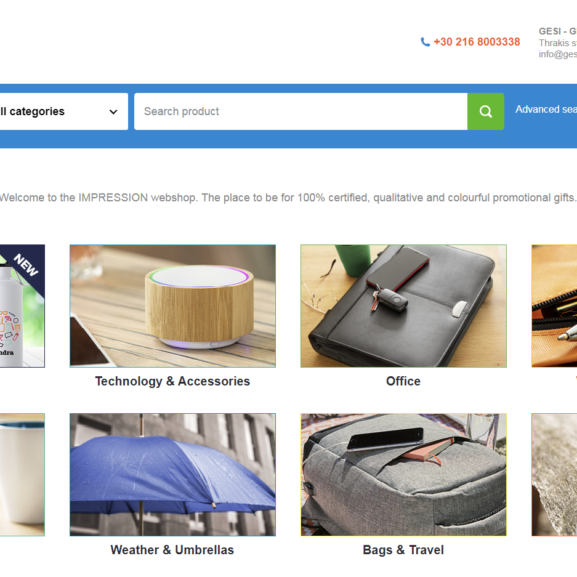Viewport: 577px width, 577px height.
Task: Call the +30 216 8003338 number link
Action: point(477,42)
